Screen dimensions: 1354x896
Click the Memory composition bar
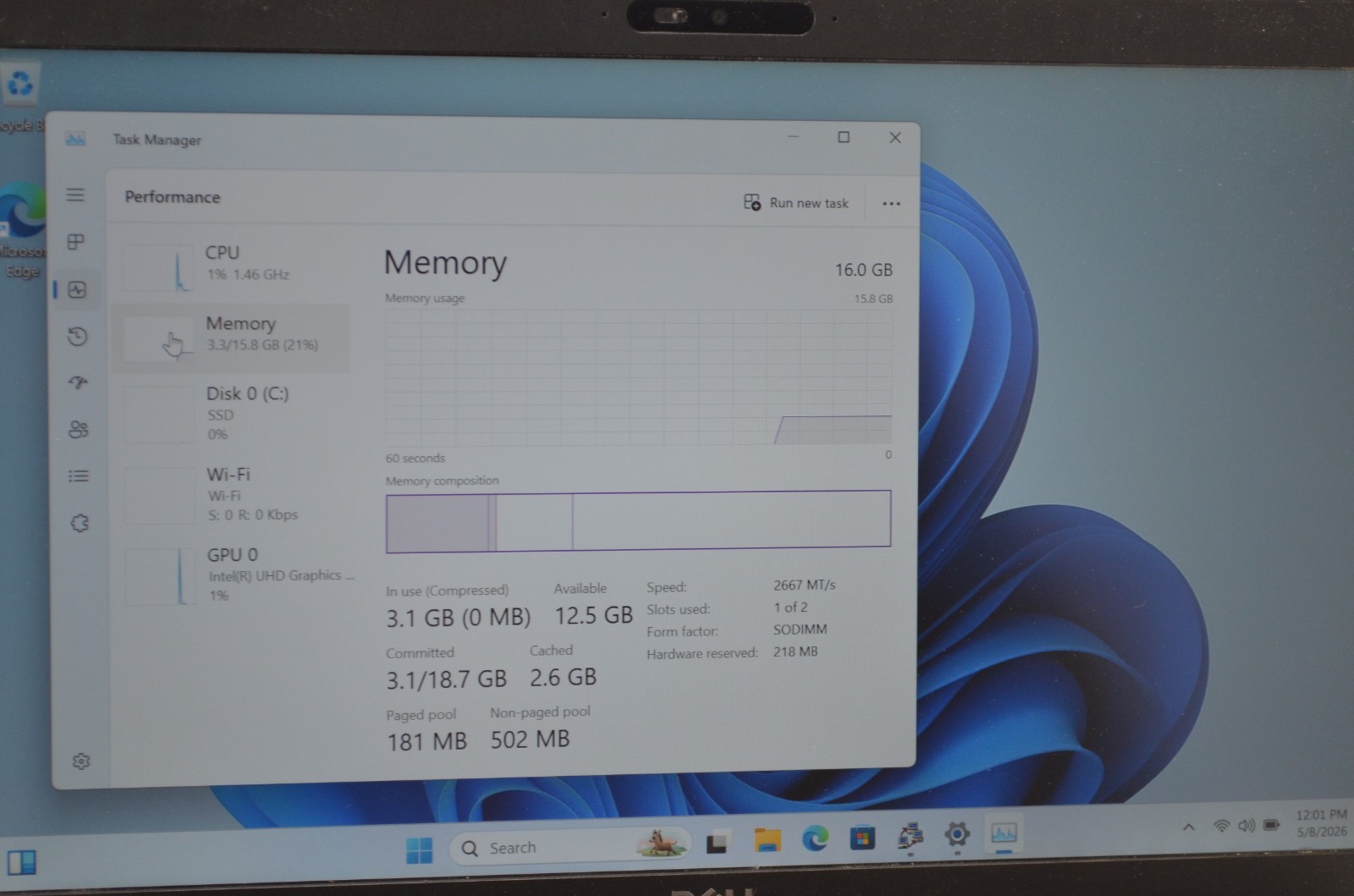(x=638, y=521)
